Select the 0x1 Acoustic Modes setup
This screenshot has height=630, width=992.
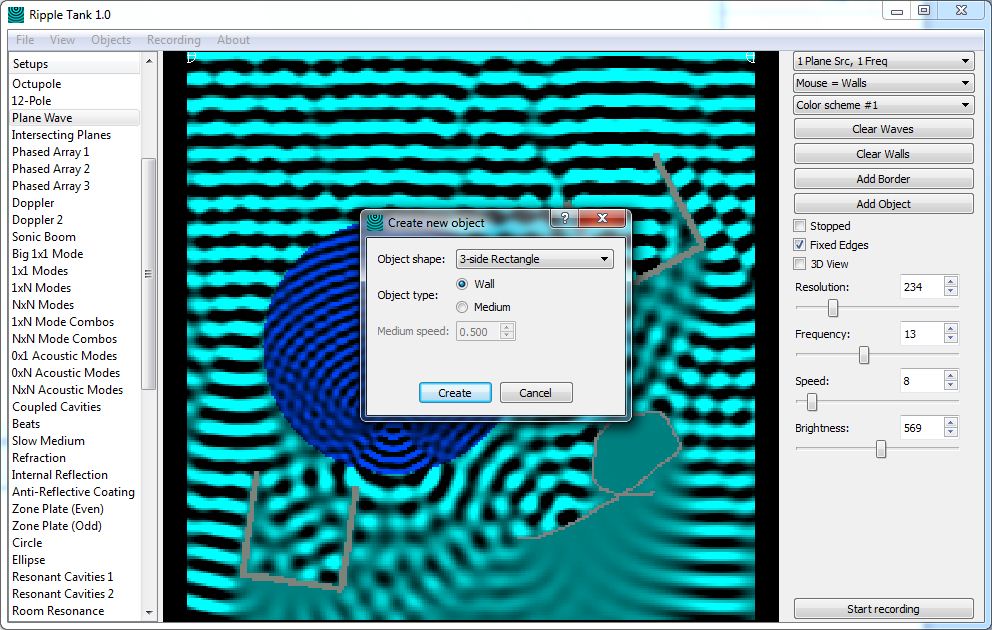tap(64, 356)
